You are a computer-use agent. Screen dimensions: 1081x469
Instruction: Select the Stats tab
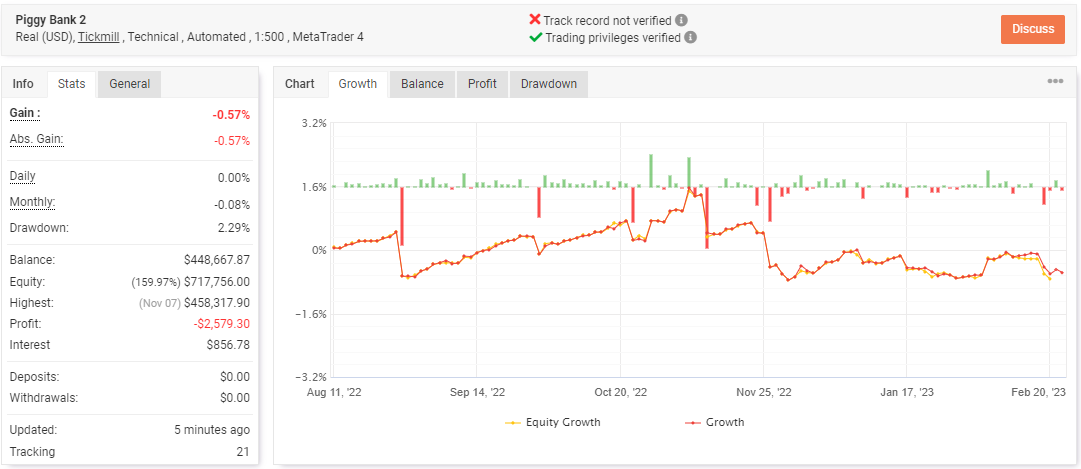(72, 83)
